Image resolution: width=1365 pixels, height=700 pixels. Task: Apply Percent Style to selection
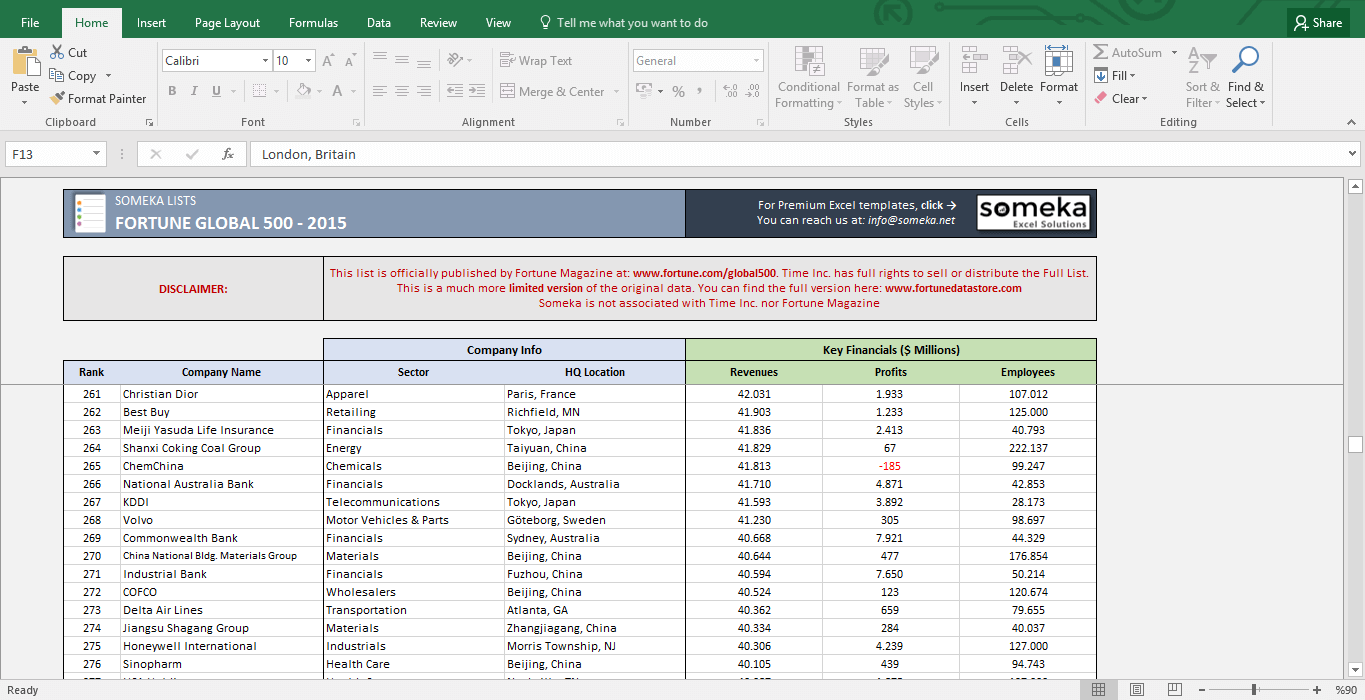679,90
